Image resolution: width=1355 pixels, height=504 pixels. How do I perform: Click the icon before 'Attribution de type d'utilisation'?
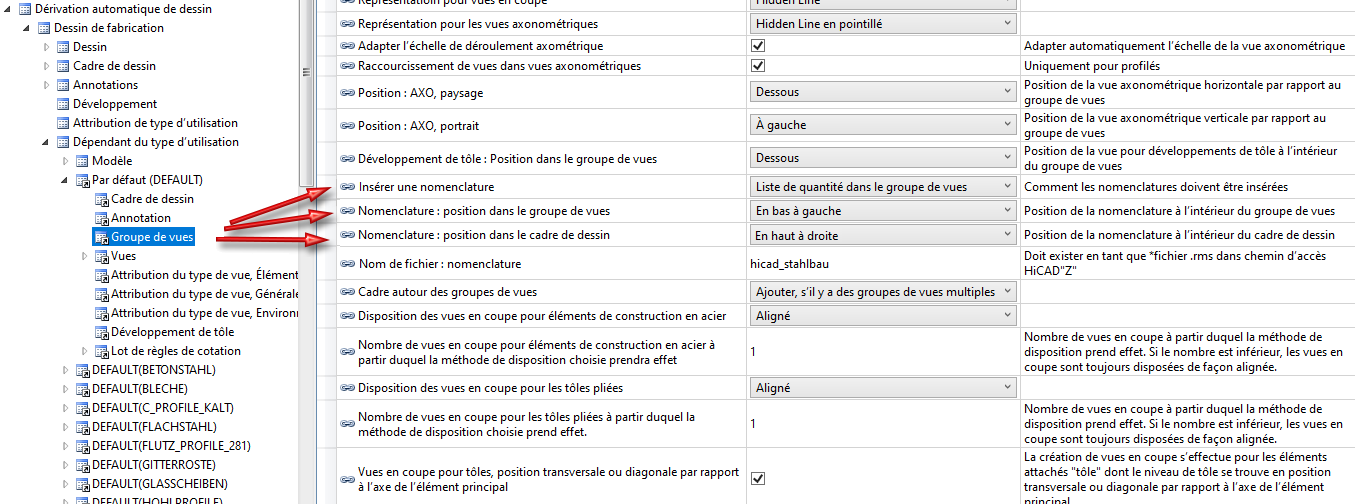pos(63,123)
